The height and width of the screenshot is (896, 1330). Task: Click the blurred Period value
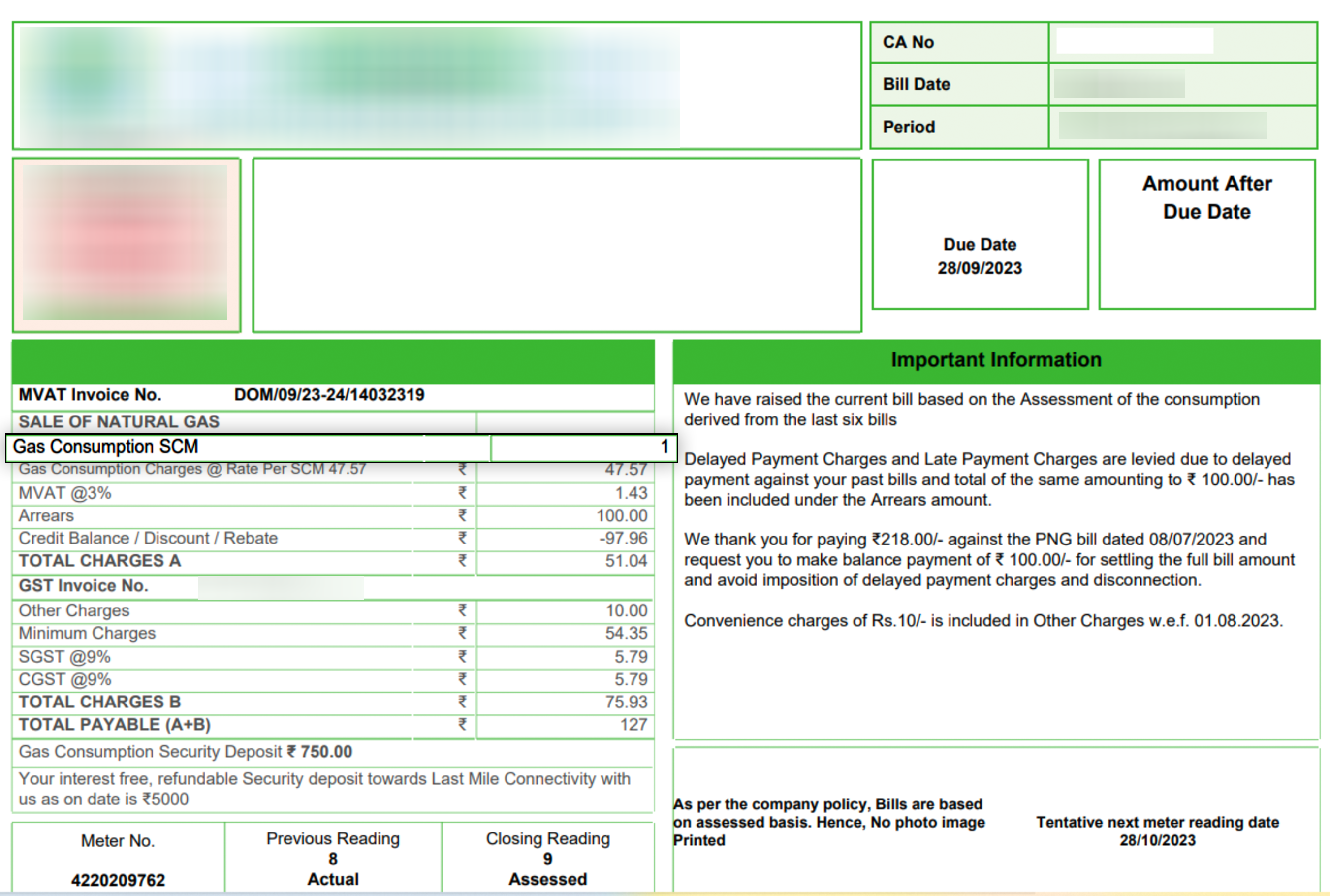pos(1162,127)
